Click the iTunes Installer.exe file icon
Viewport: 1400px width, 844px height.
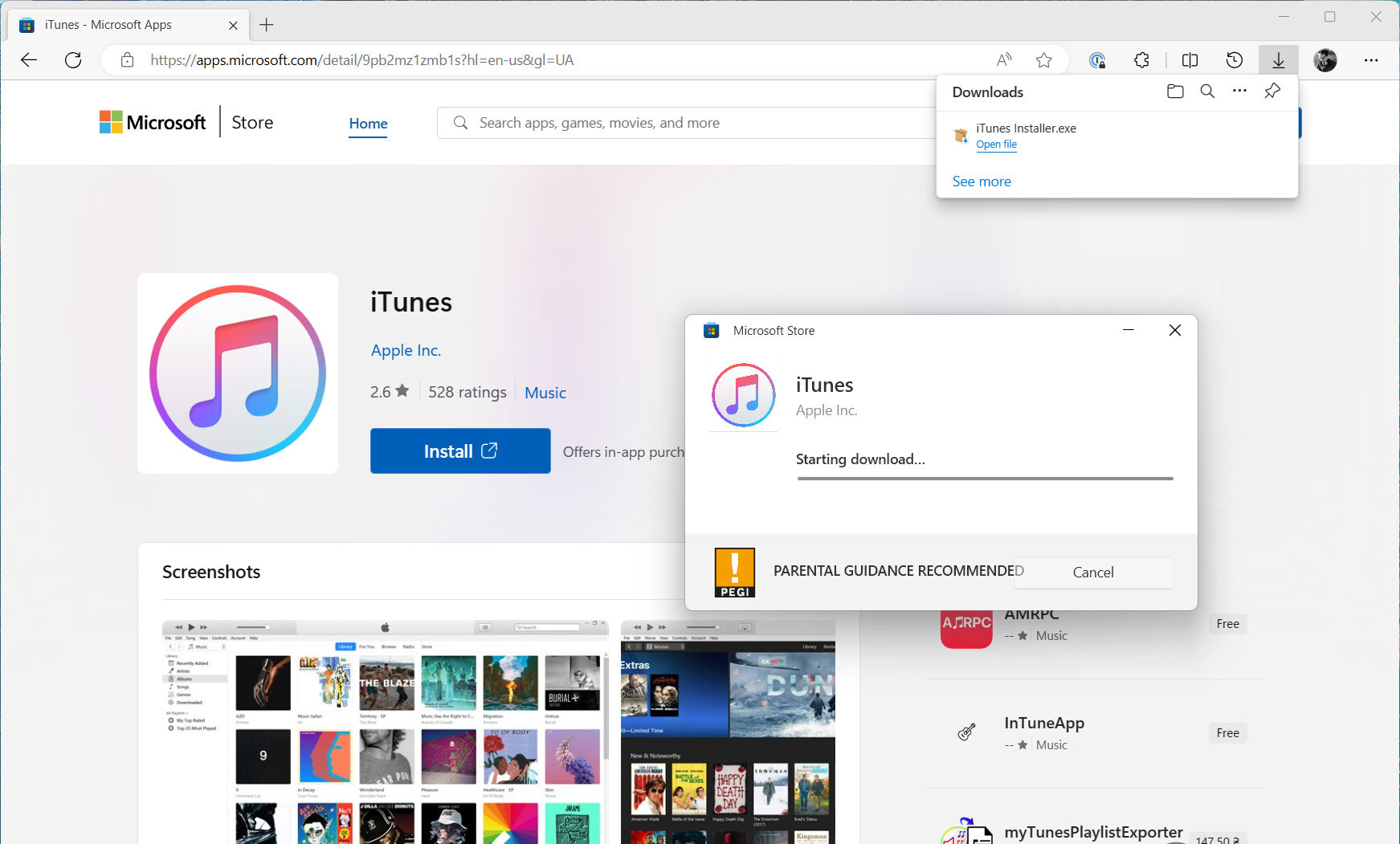tap(961, 136)
